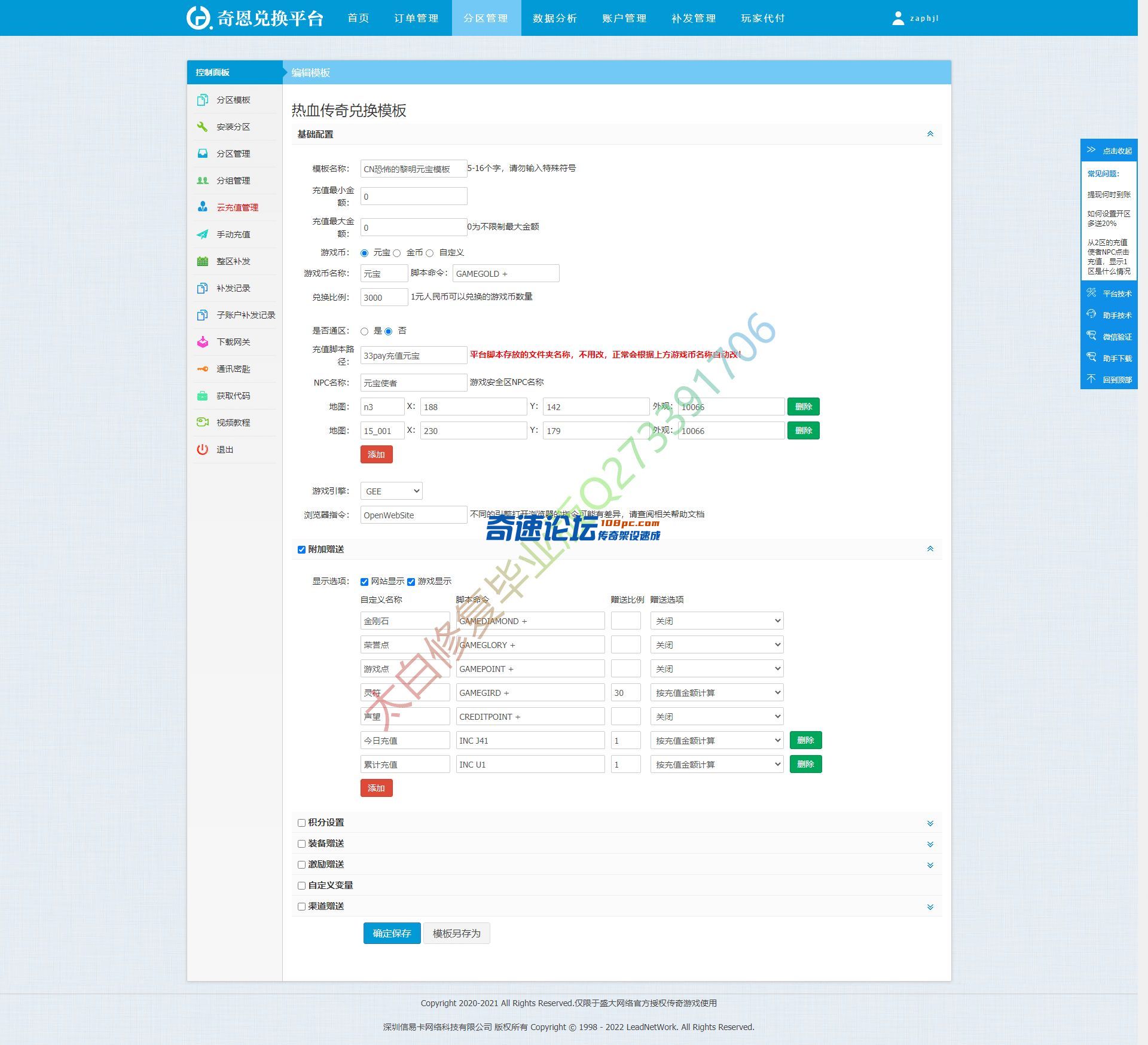Select the 元宝 currency radio button
The image size is (1148, 1045).
coord(365,253)
